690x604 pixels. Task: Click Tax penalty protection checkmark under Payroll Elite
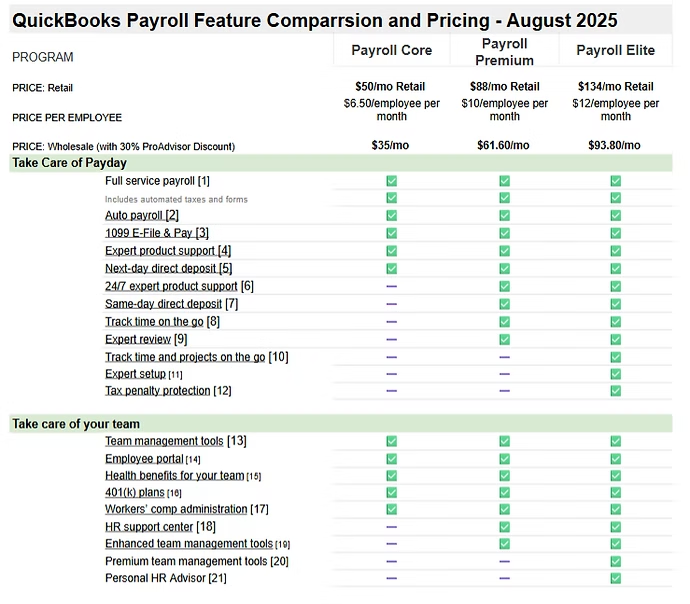click(615, 391)
